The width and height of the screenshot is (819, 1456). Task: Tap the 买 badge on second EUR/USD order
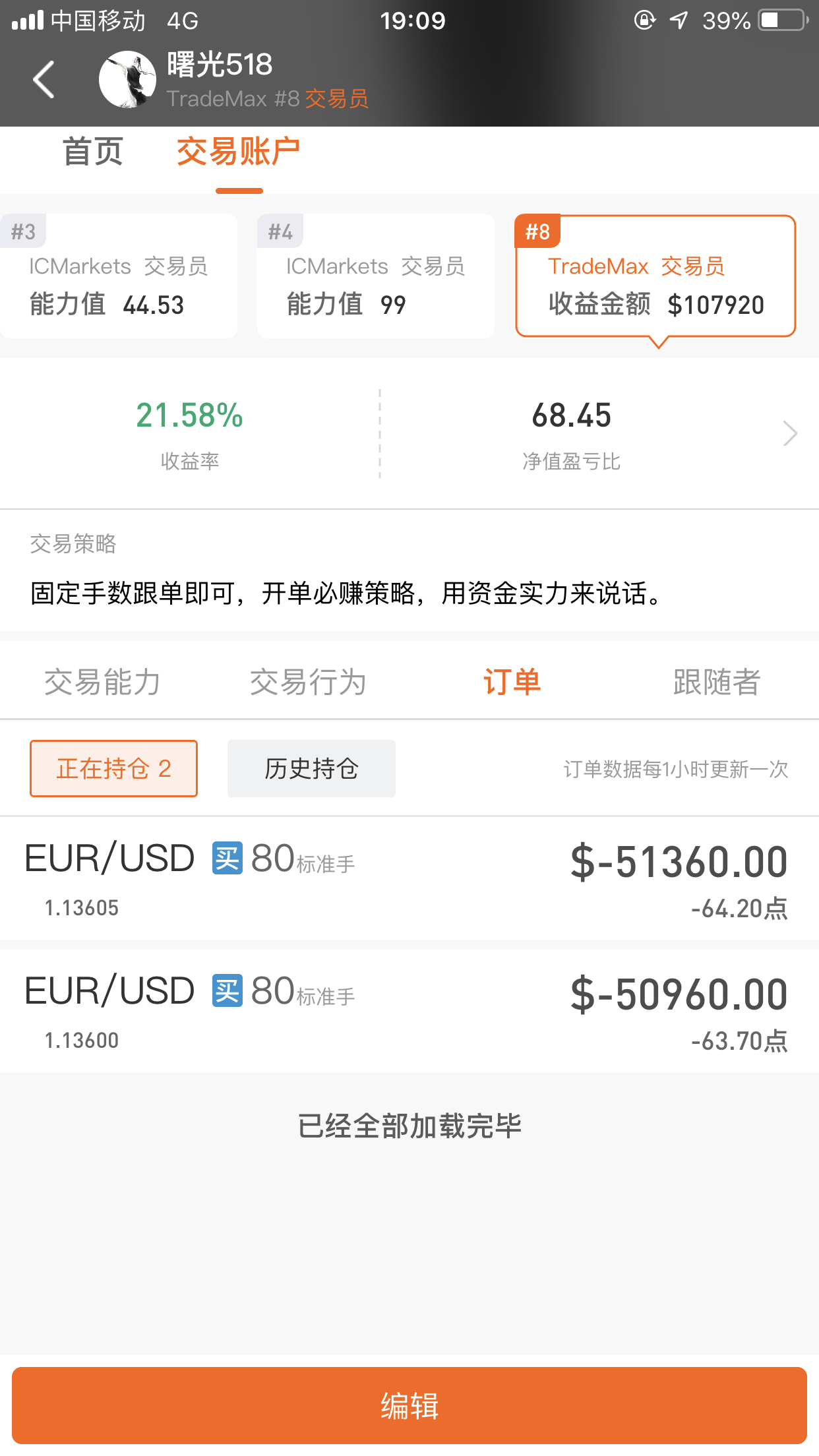pyautogui.click(x=227, y=990)
